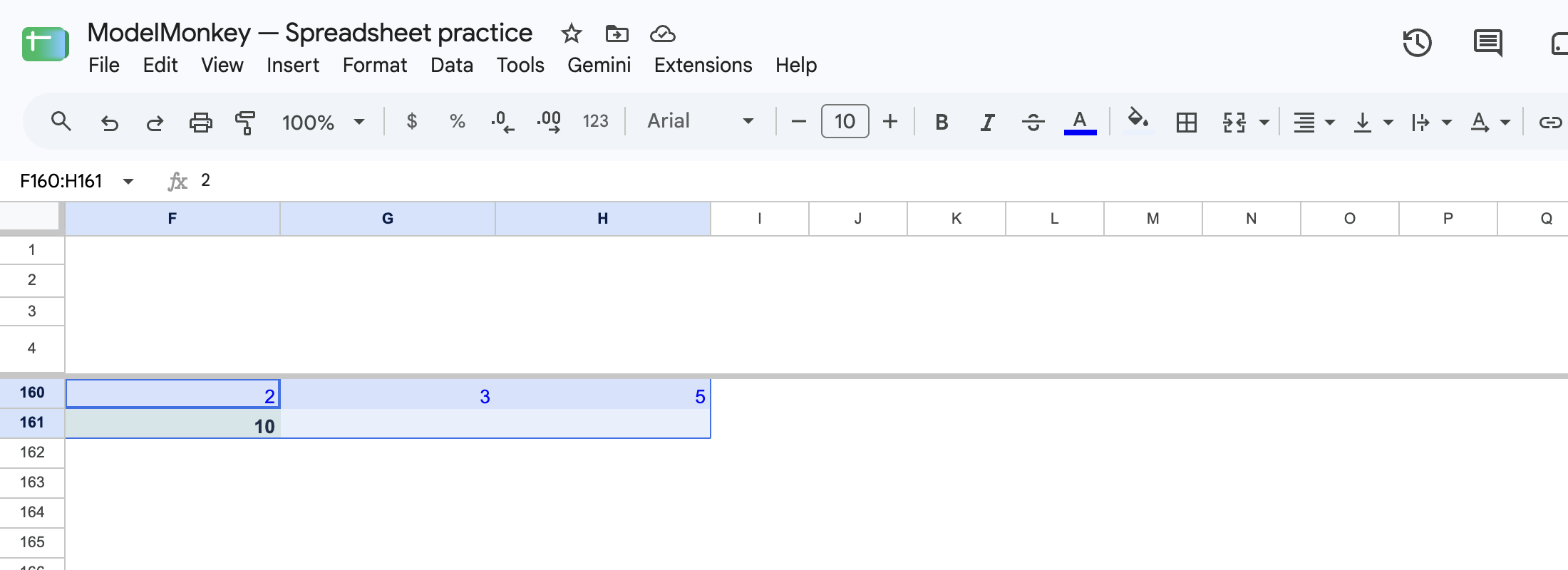Select column K header
1568x570 pixels.
(956, 219)
